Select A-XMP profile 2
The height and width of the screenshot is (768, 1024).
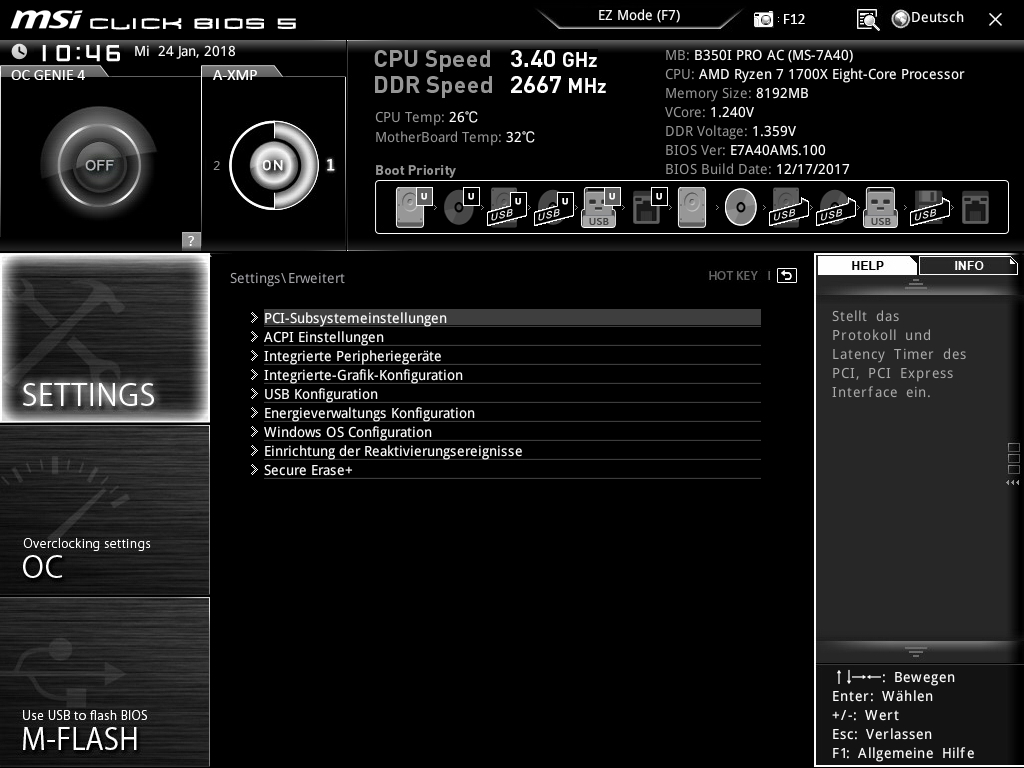coord(217,165)
